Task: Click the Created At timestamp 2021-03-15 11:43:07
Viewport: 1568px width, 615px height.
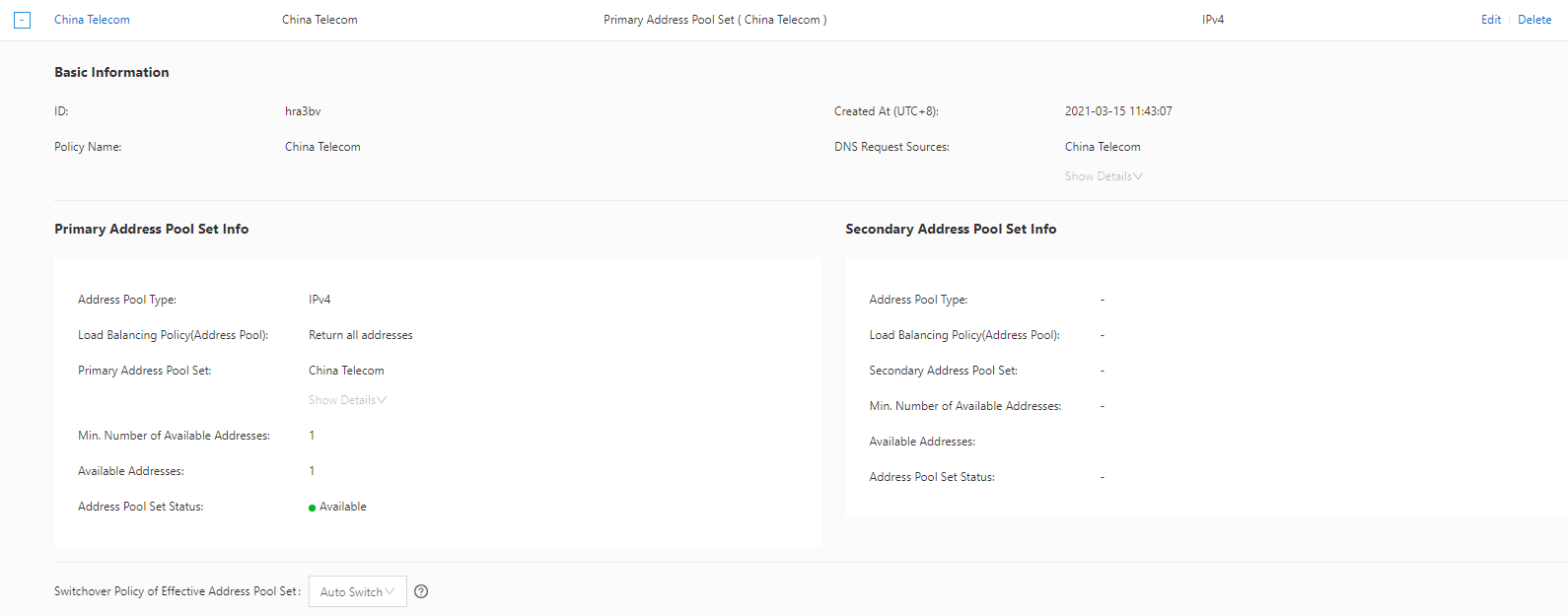Action: 1117,111
